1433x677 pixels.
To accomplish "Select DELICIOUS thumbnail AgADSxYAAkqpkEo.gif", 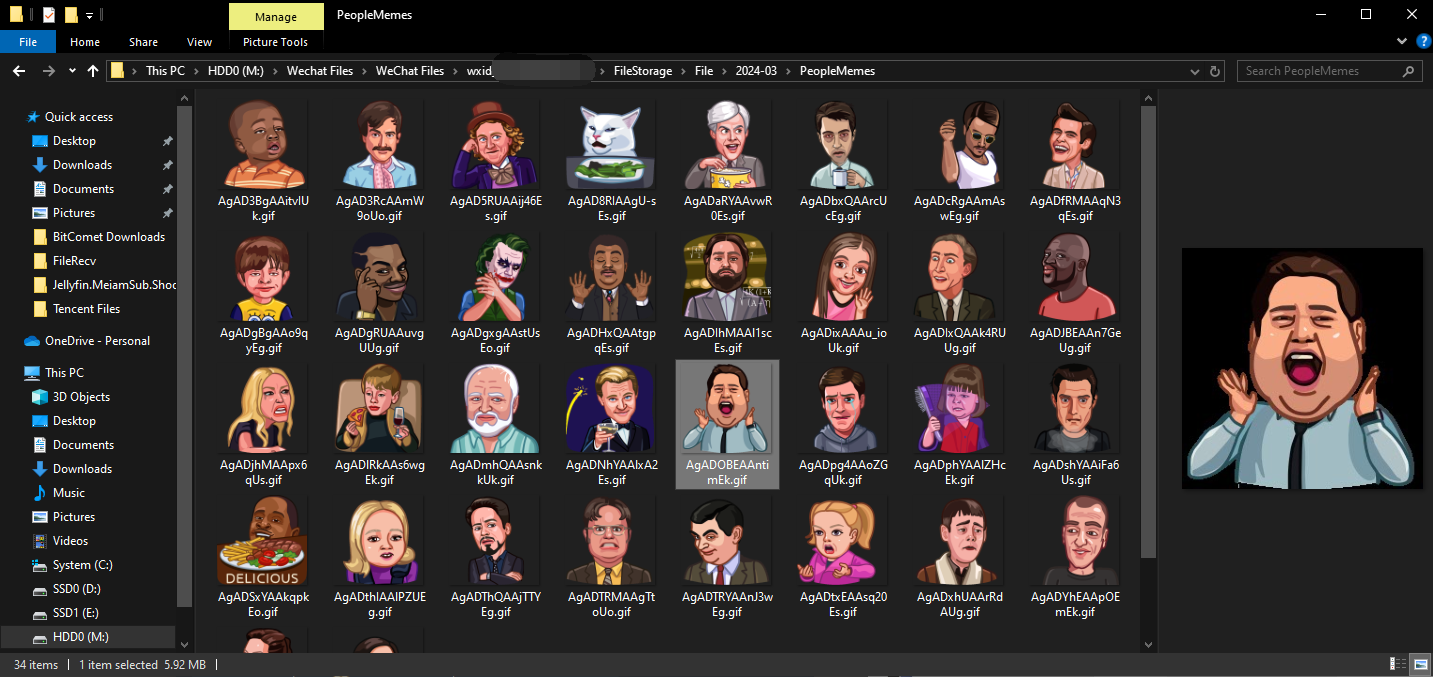I will (263, 557).
